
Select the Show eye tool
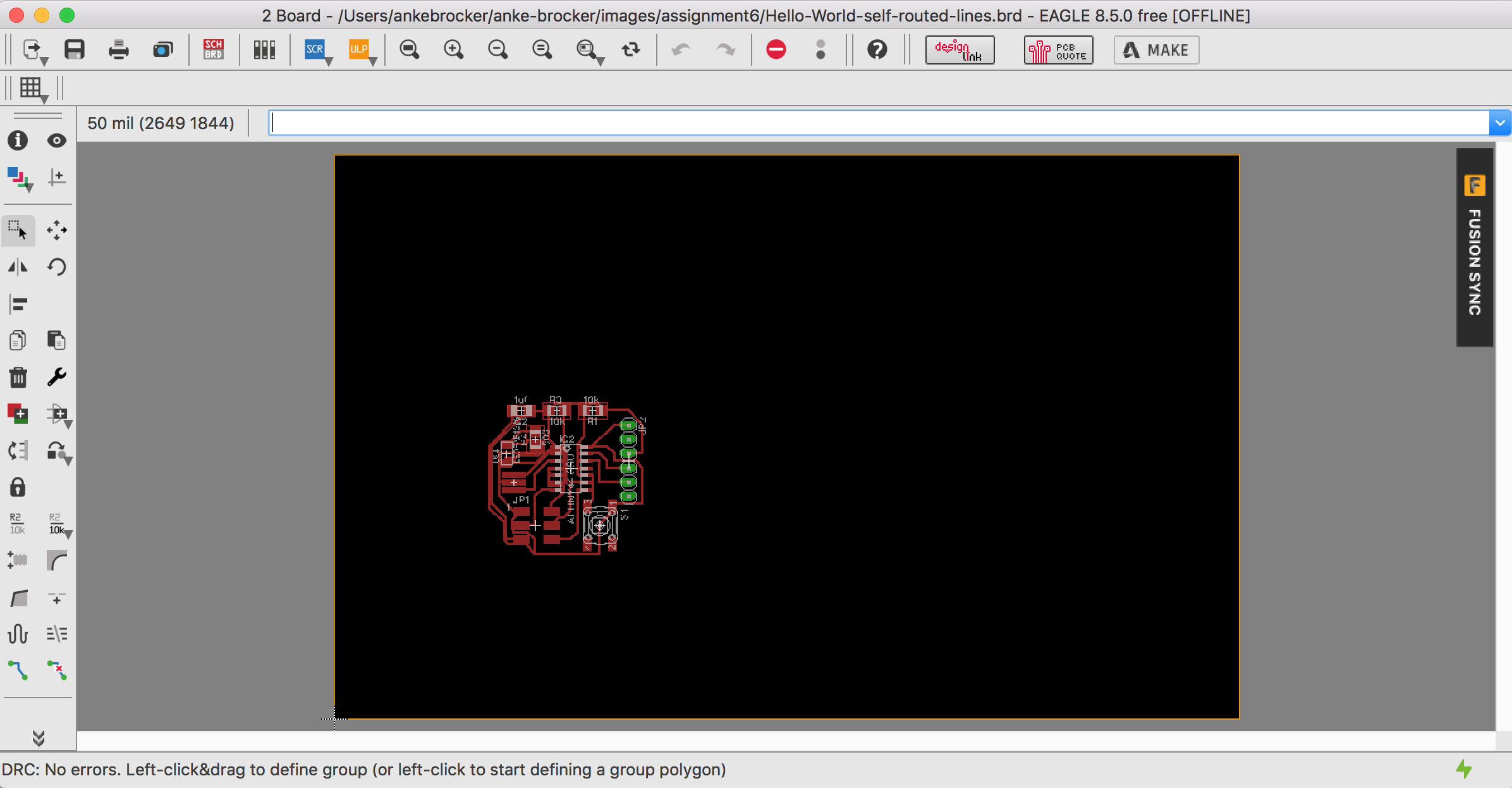[x=57, y=140]
